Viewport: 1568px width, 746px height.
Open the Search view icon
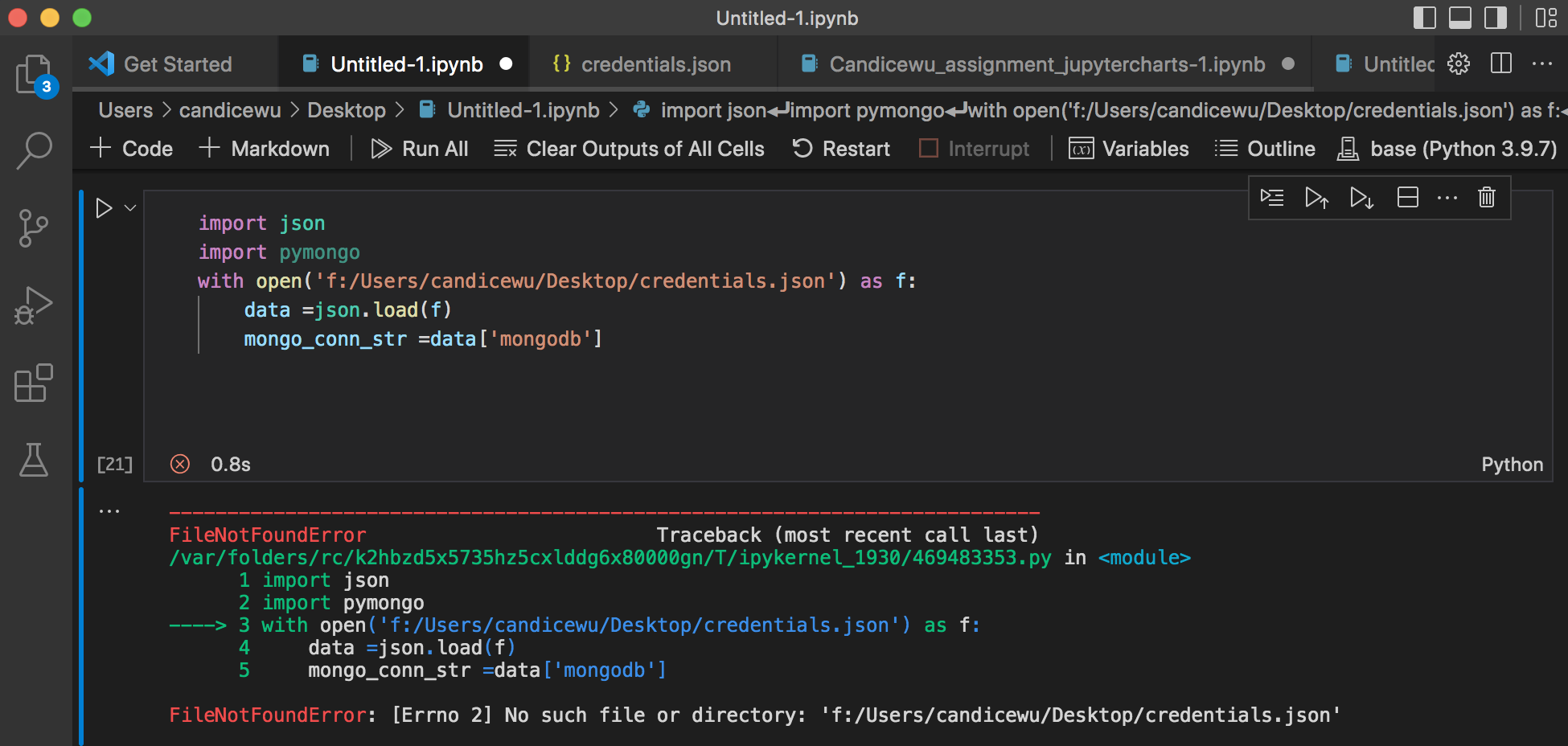pyautogui.click(x=35, y=150)
